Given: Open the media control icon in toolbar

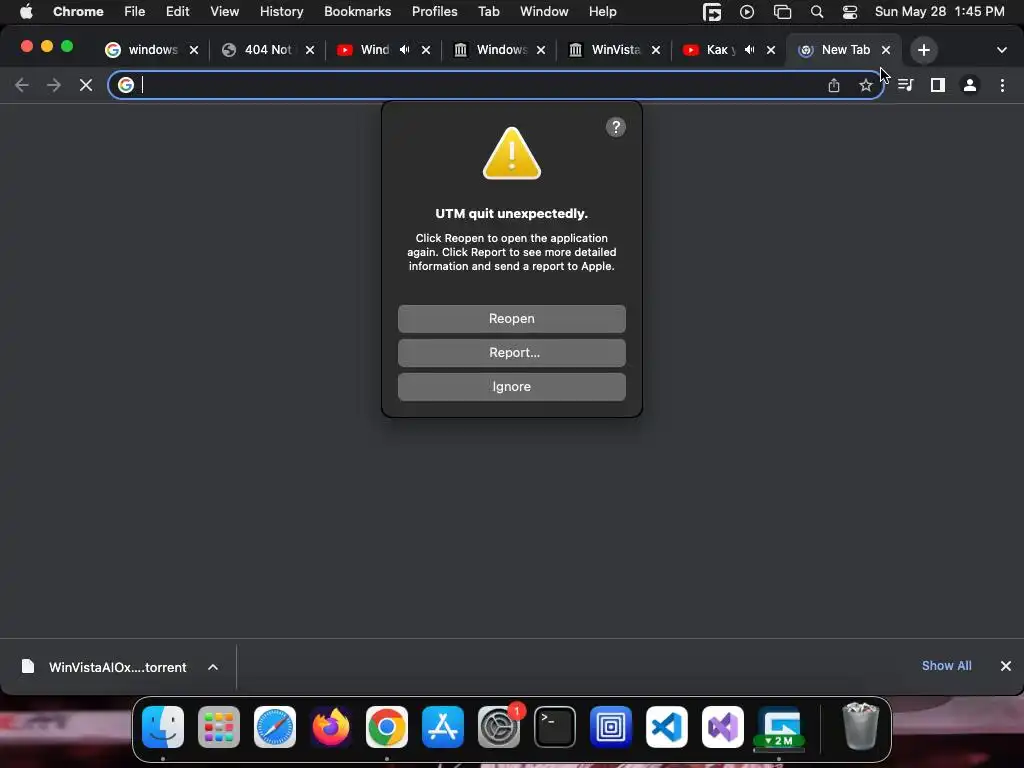Looking at the screenshot, I should pyautogui.click(x=905, y=85).
